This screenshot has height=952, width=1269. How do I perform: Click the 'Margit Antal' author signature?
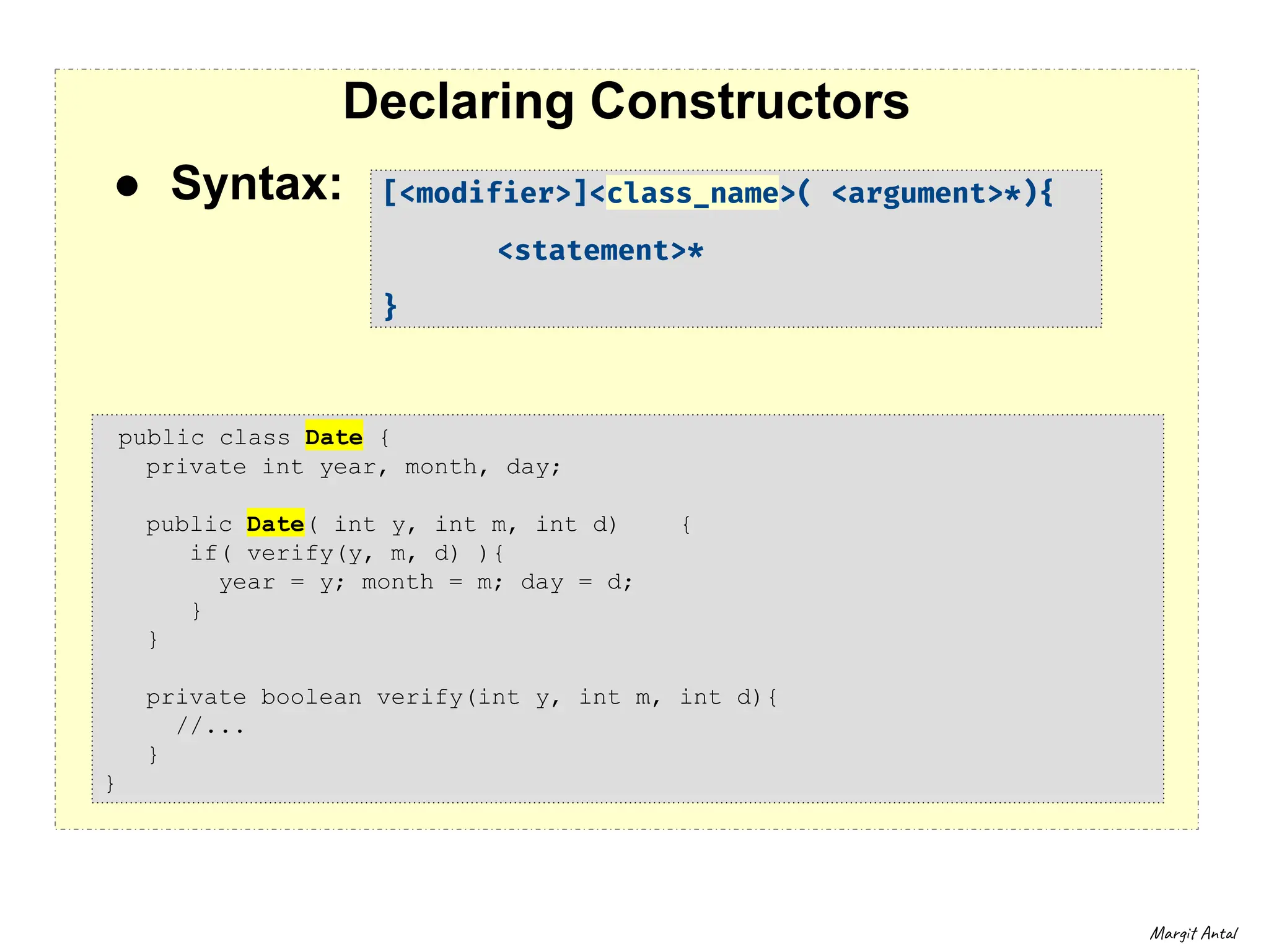click(x=1193, y=933)
